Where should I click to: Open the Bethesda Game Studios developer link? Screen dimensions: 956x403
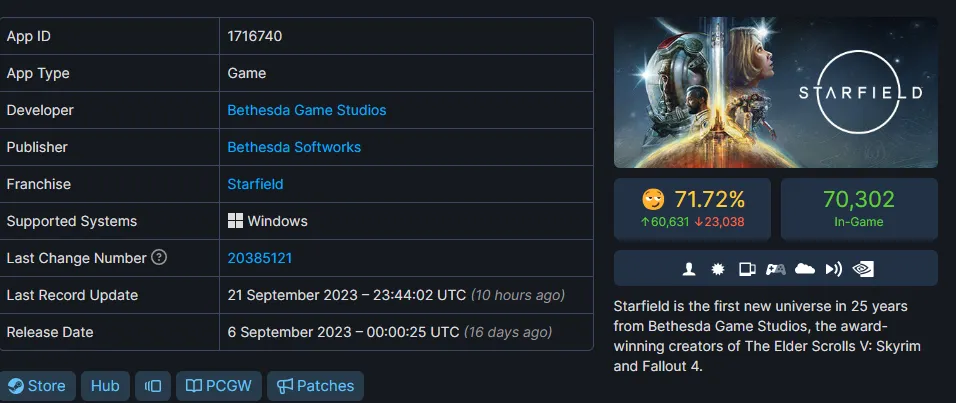[x=307, y=110]
